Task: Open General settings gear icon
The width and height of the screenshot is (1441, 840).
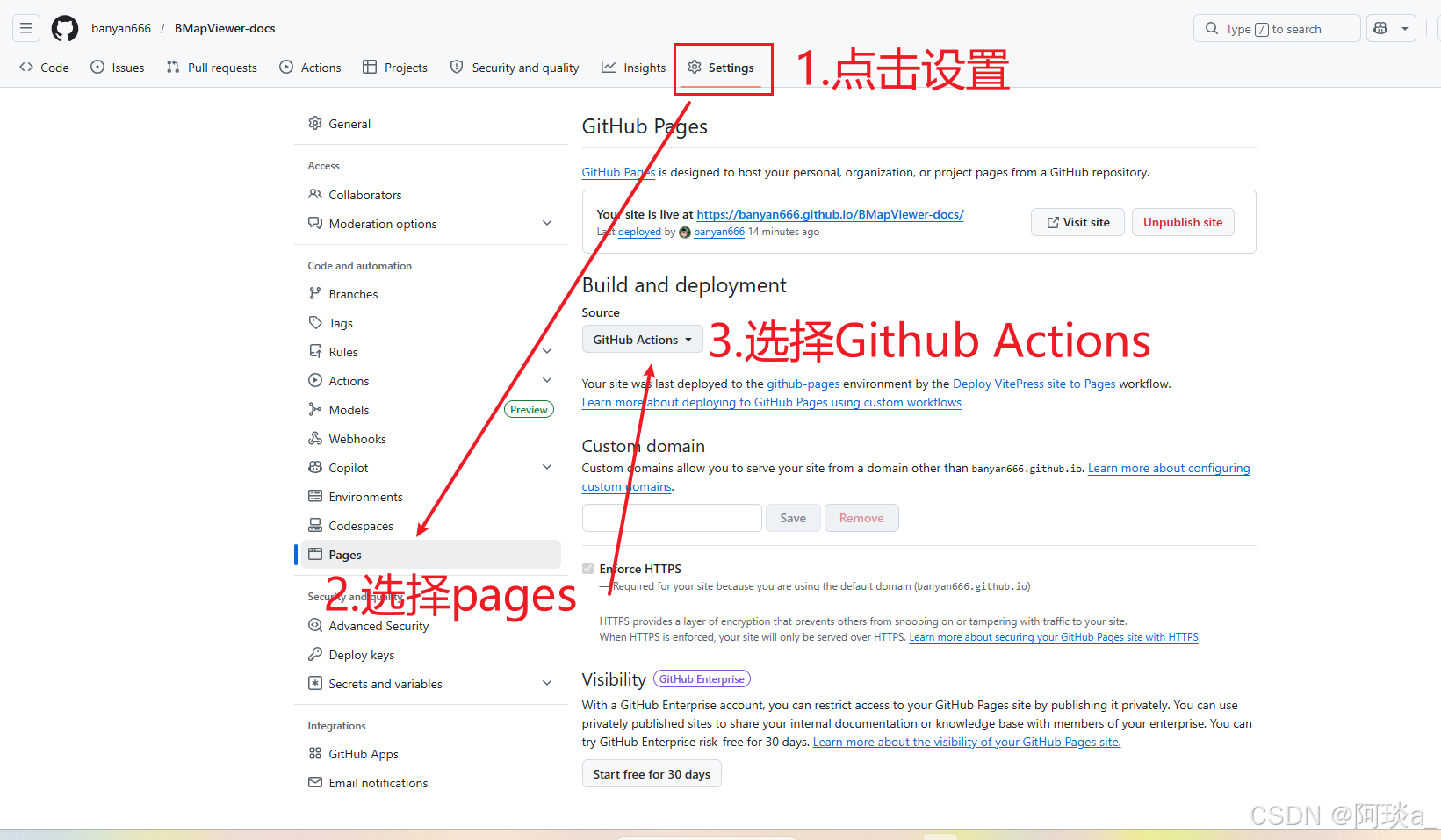Action: [315, 124]
